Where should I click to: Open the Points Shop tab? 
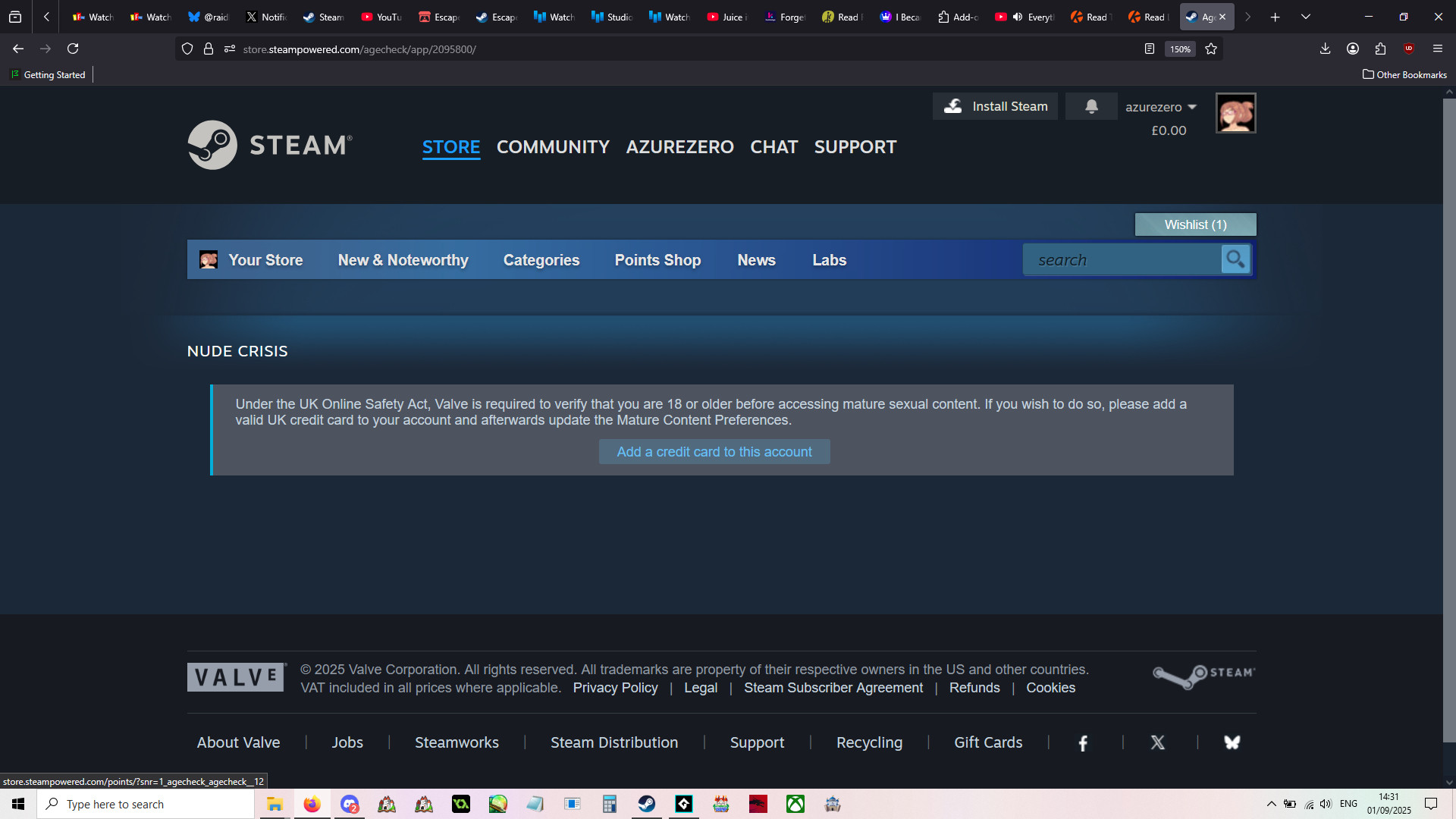(657, 260)
